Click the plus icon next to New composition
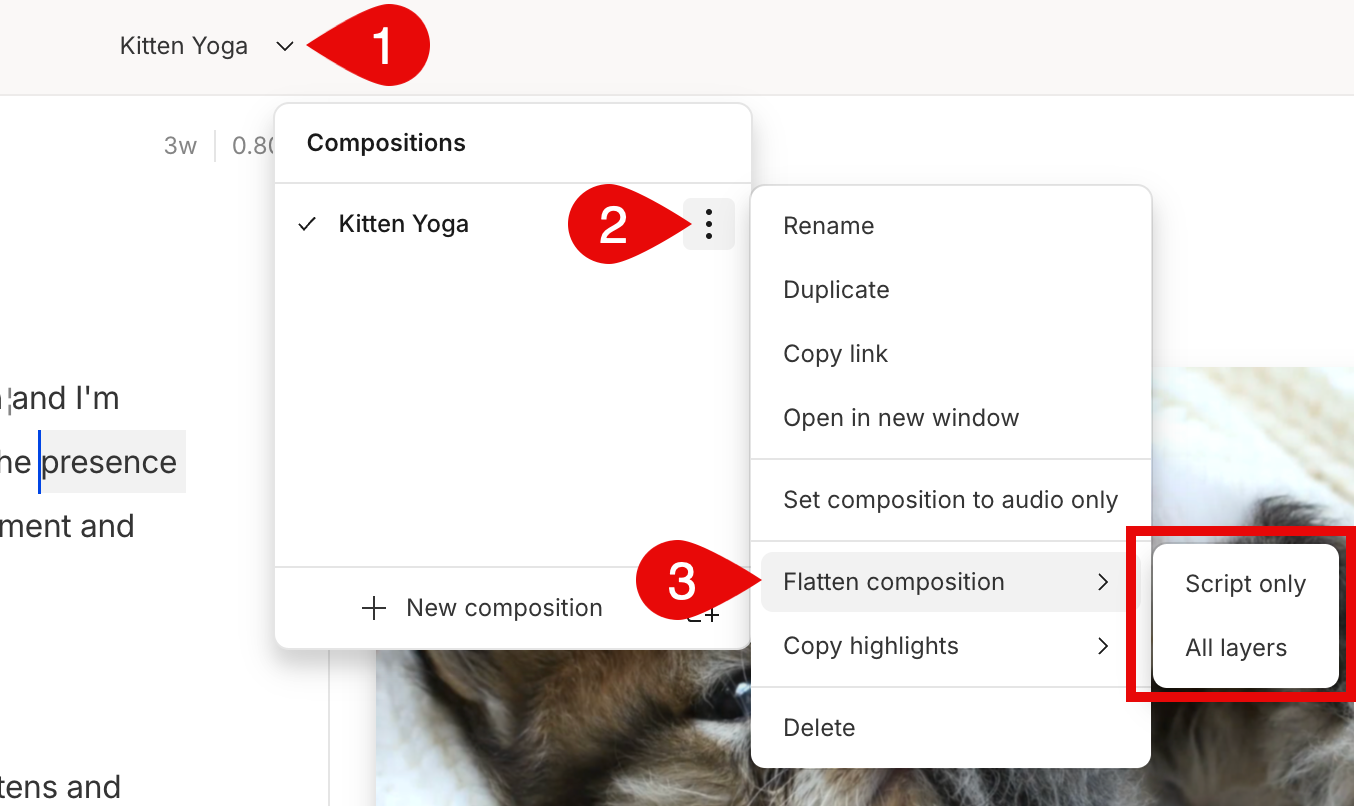Screen dimensions: 1356x806 tap(374, 607)
